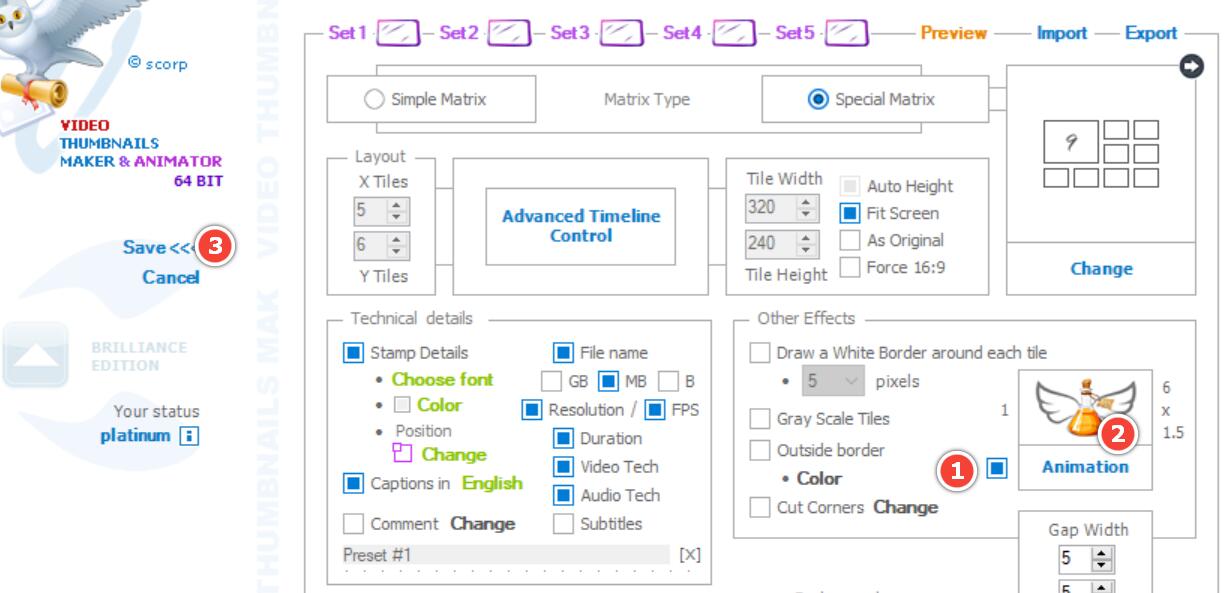Click the Advanced Timeline Control button
The image size is (1230, 593).
pyautogui.click(x=581, y=226)
